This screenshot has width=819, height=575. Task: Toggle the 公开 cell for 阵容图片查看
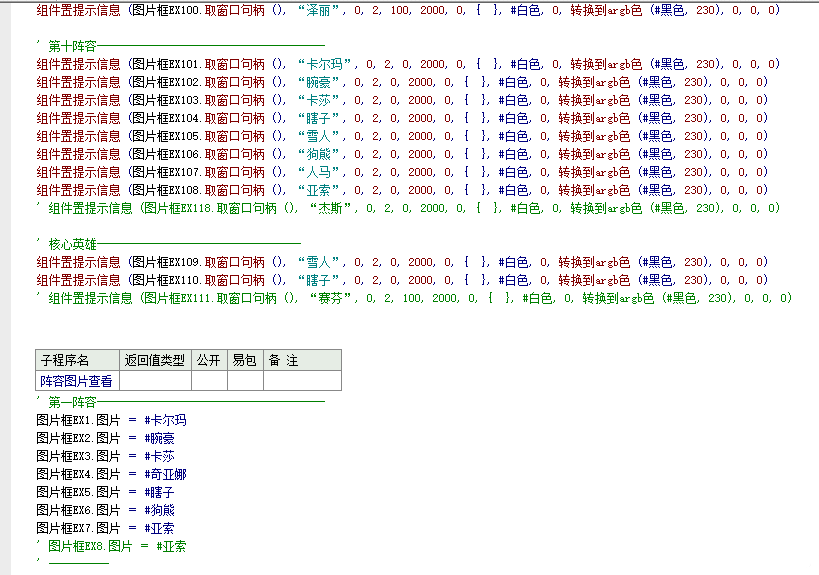pyautogui.click(x=208, y=381)
